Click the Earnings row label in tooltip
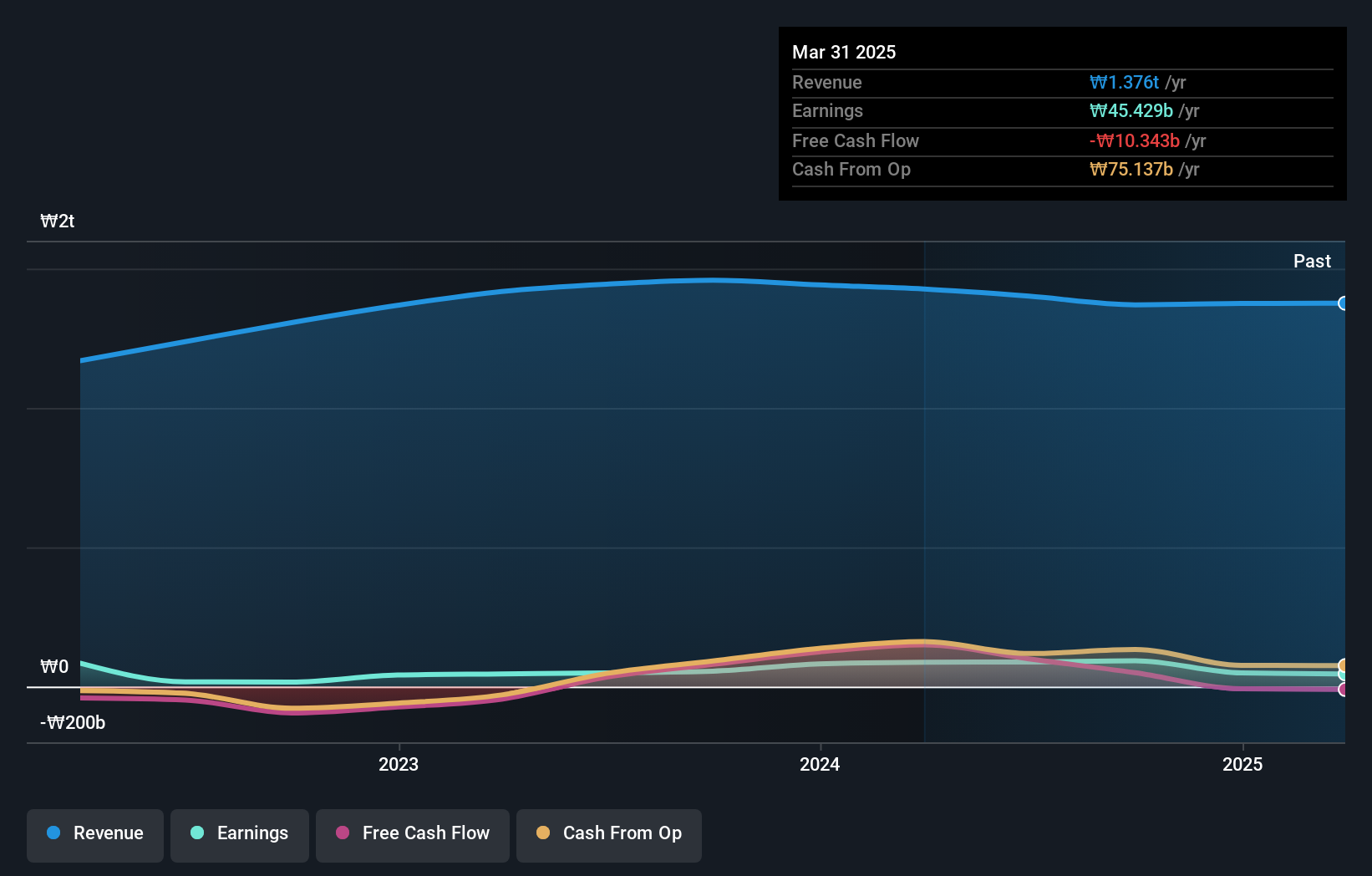Image resolution: width=1372 pixels, height=876 pixels. 827,110
